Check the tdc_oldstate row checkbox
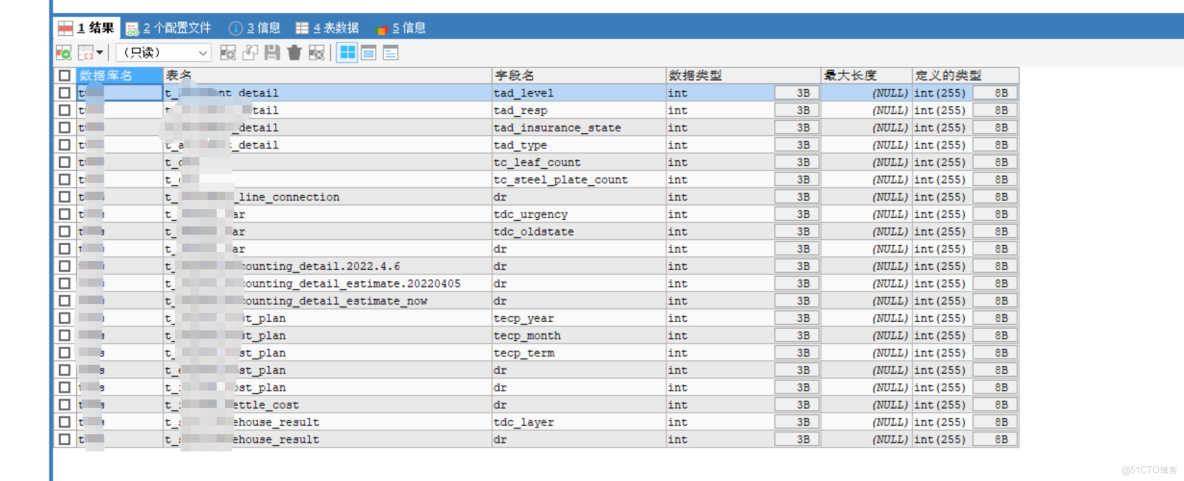 point(65,232)
